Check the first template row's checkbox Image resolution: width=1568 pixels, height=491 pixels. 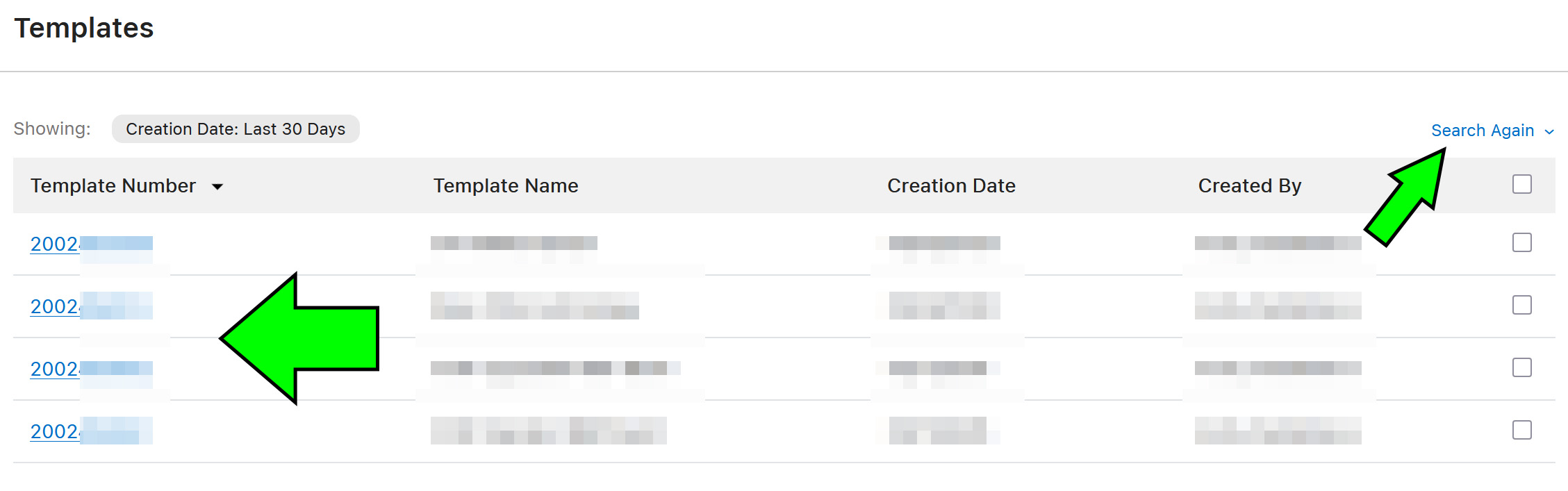point(1522,242)
